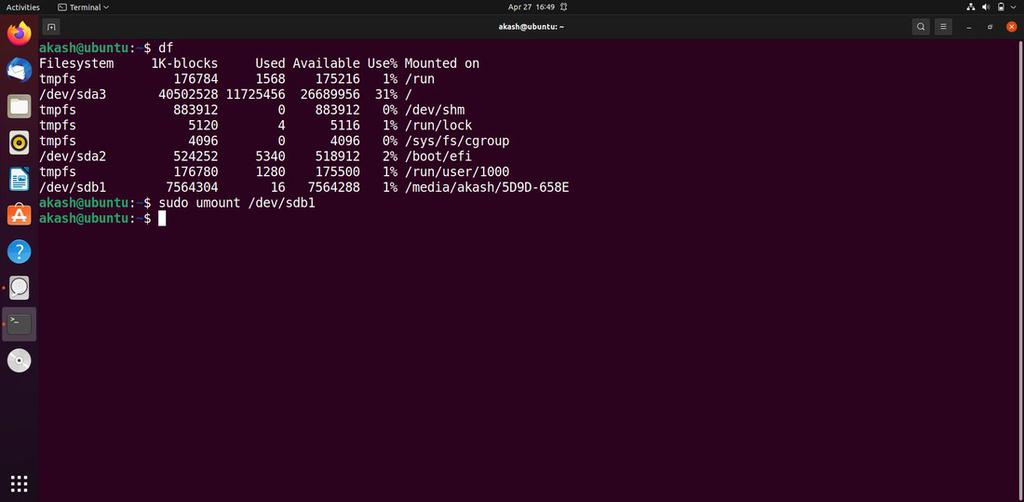The height and width of the screenshot is (502, 1024).
Task: Launch Rhythmbox music player
Action: [x=19, y=142]
